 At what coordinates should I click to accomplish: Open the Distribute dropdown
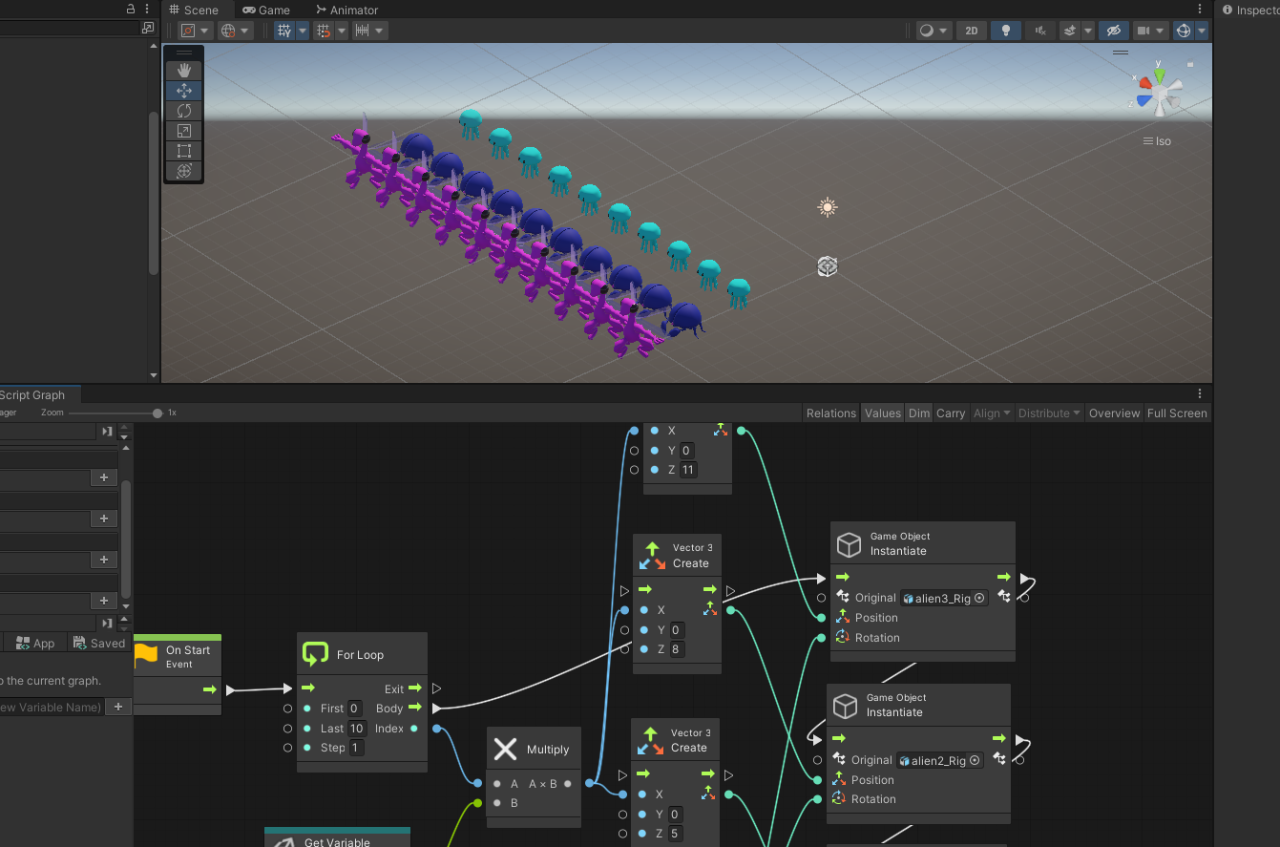tap(1049, 413)
